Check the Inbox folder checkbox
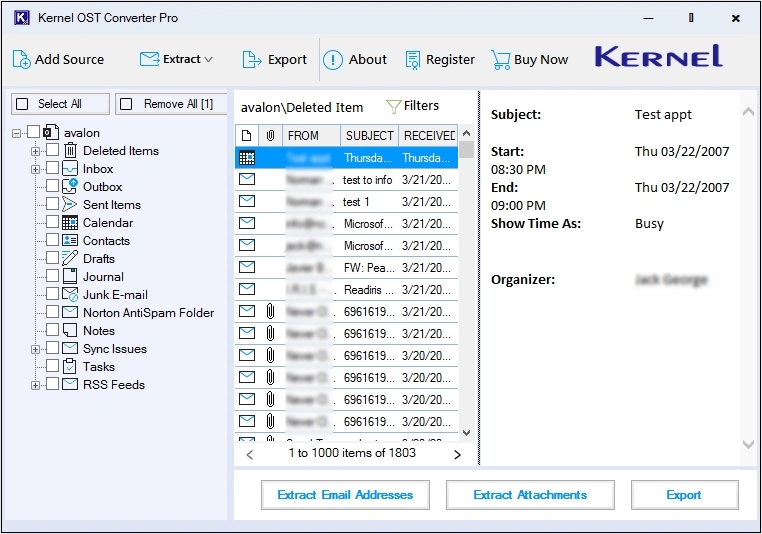This screenshot has width=762, height=534. 52,169
